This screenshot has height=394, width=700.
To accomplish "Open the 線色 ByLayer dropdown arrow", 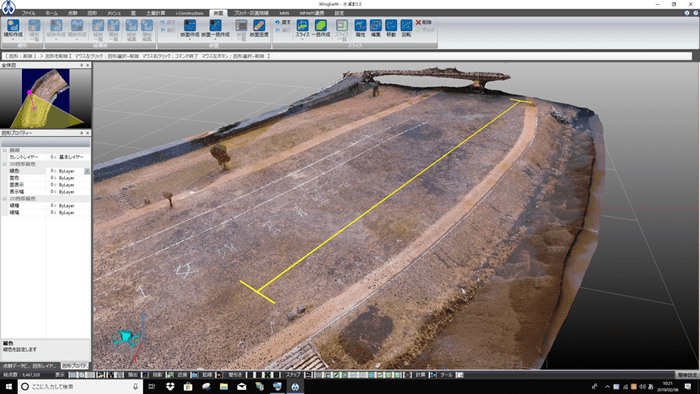I will click(x=87, y=171).
